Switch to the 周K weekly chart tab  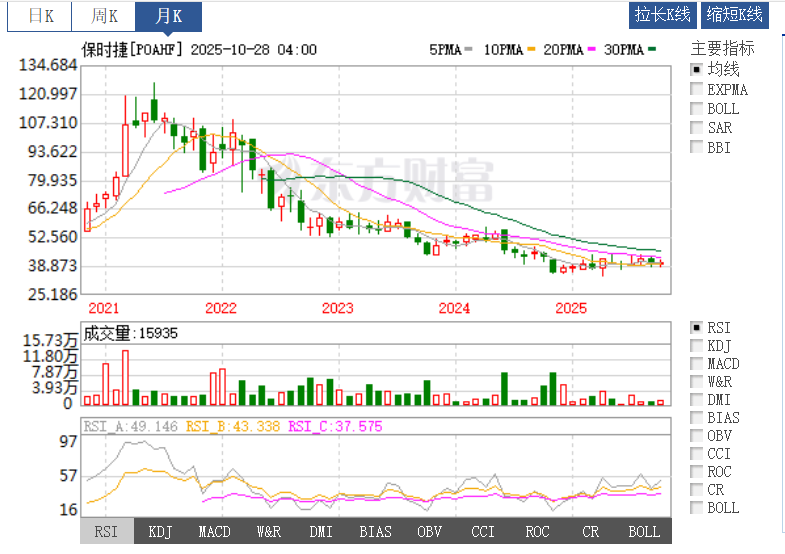point(104,16)
